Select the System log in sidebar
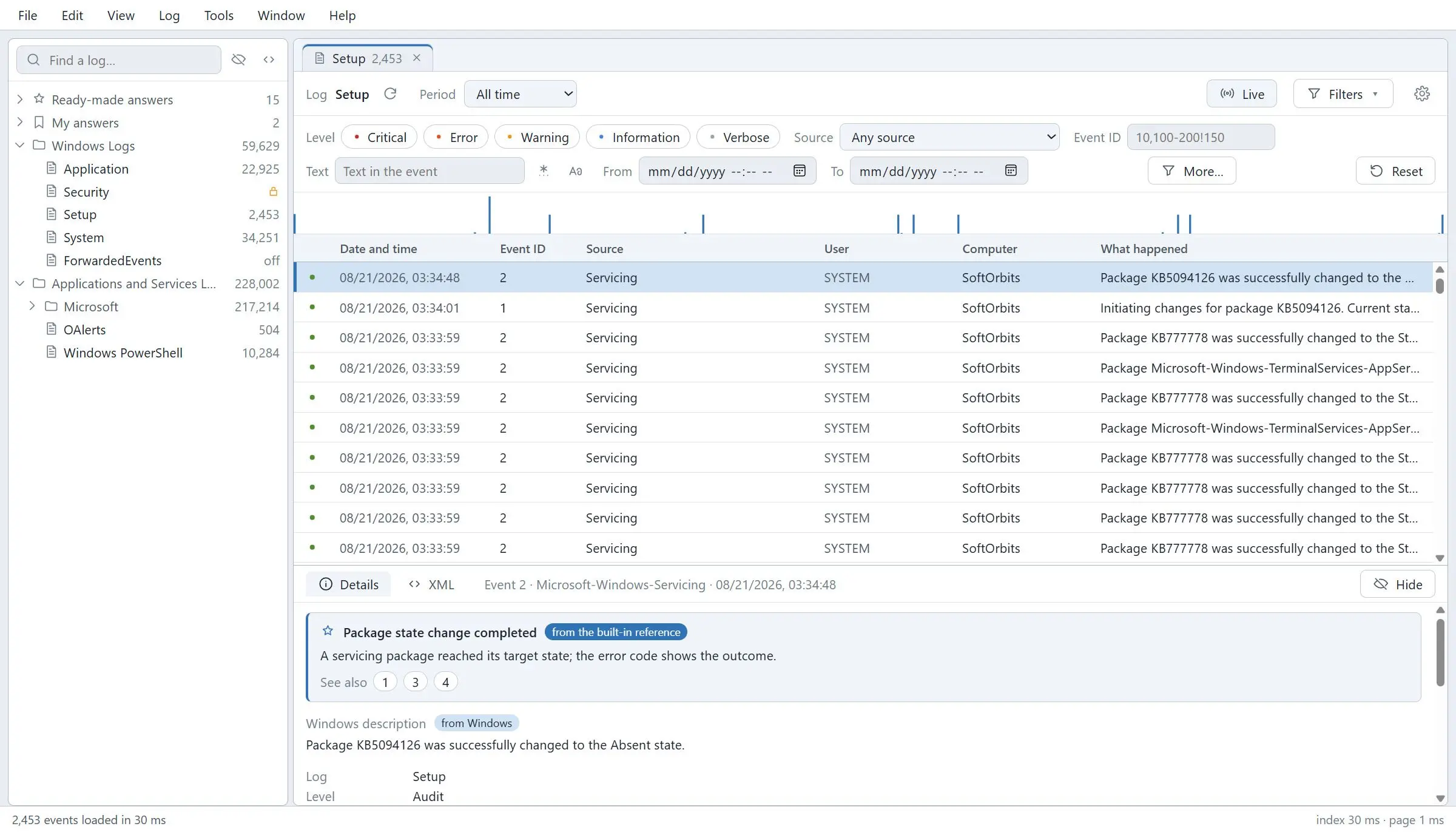 point(148,237)
